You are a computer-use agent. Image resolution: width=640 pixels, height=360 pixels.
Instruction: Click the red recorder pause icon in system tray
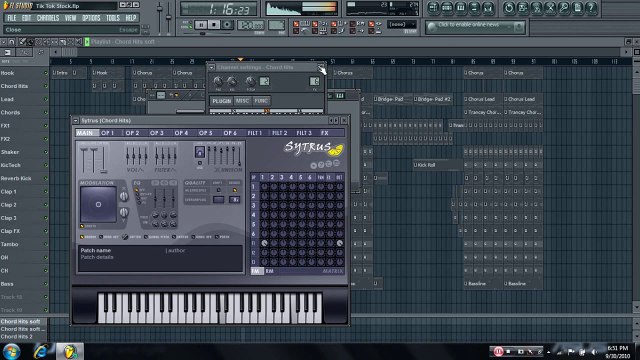[498, 351]
